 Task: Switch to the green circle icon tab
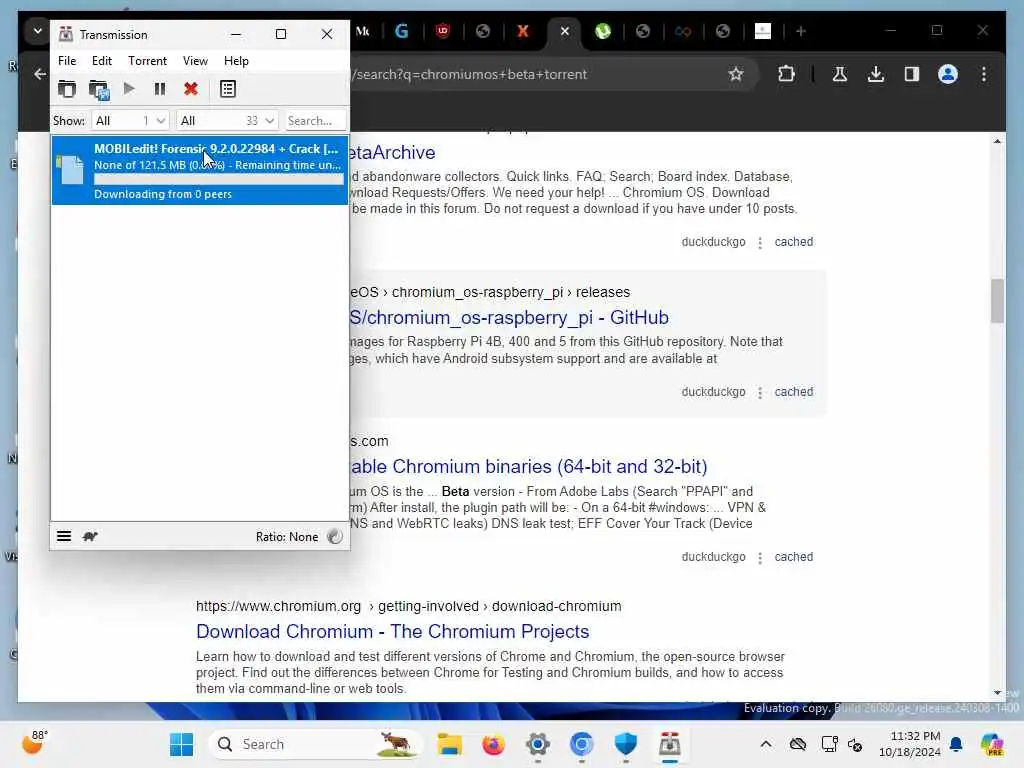click(603, 31)
